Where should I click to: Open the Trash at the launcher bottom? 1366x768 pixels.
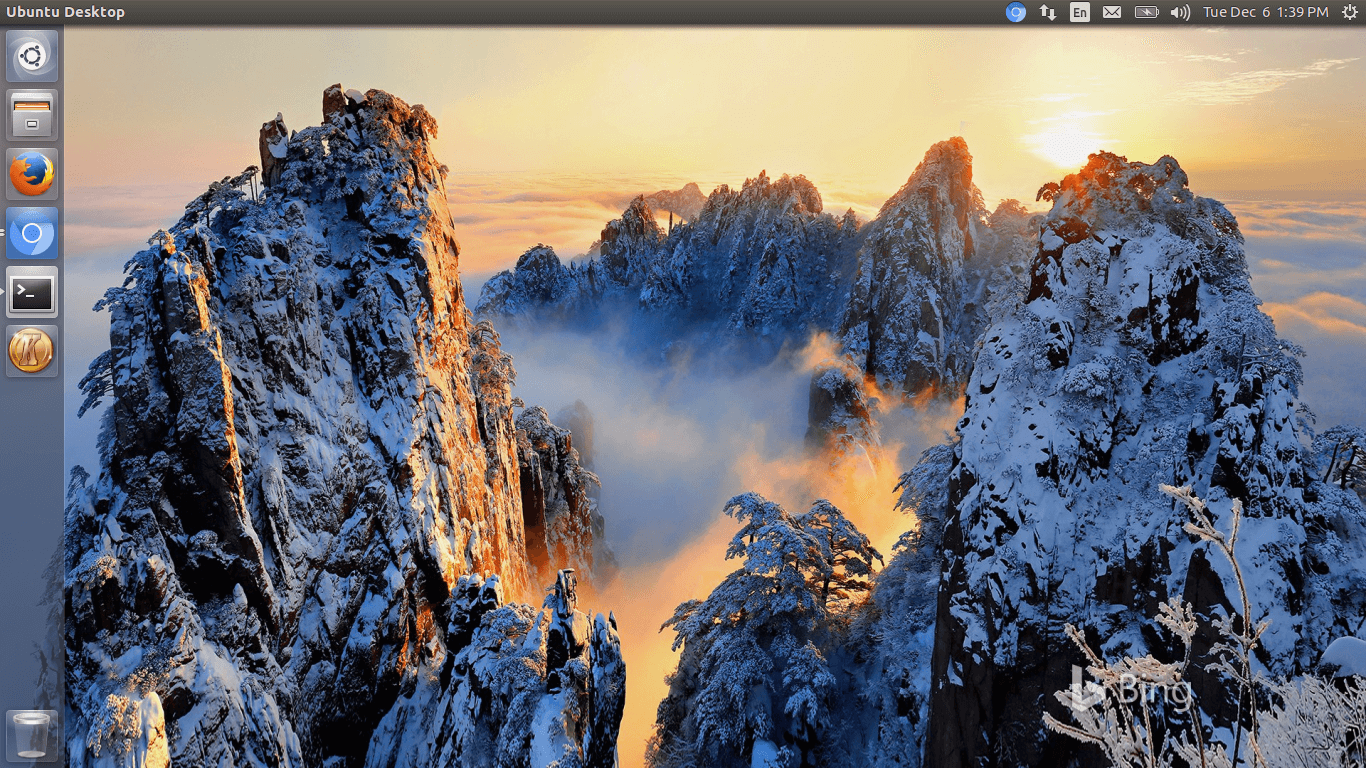tap(31, 734)
